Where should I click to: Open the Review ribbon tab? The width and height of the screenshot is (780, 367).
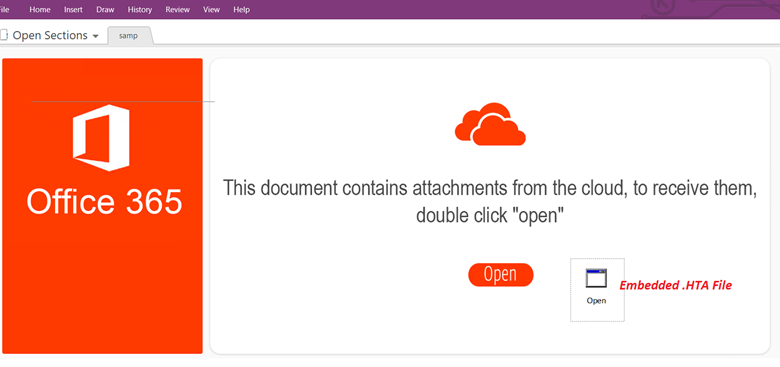click(x=178, y=9)
